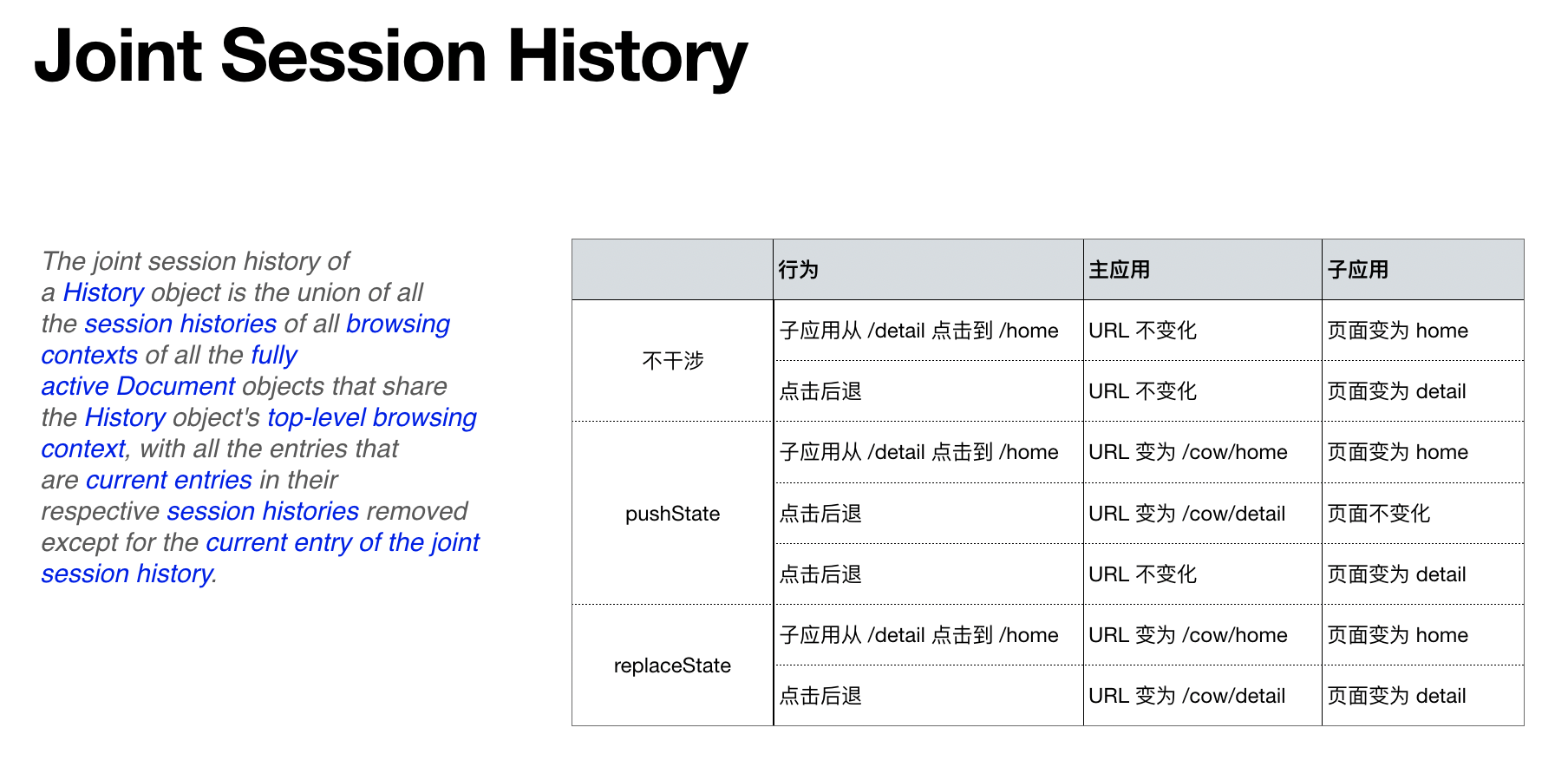Click 'current entry of the joint' link
The image size is (1568, 767).
click(x=343, y=542)
